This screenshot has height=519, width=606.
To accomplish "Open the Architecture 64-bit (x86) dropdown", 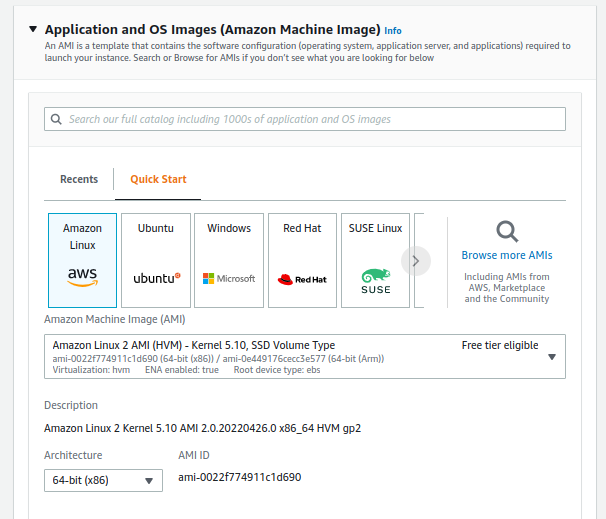I will pyautogui.click(x=103, y=480).
